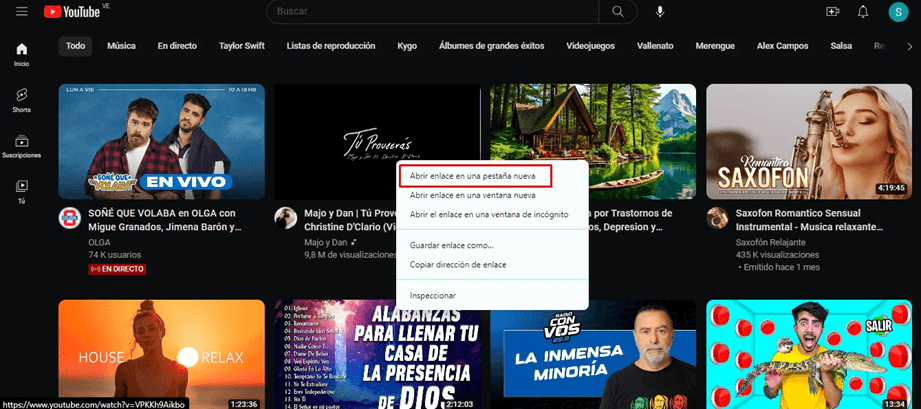921x409 pixels.
Task: Click the search magnifier button
Action: click(617, 11)
